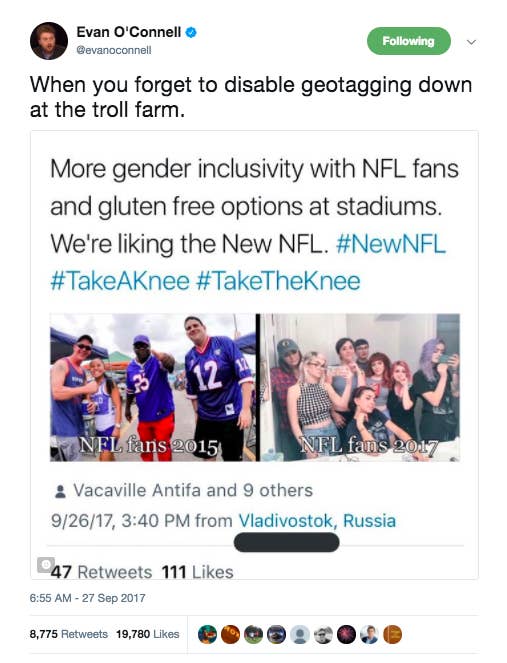
Task: Open Evan O'Connell's profile avatar
Action: tap(49, 41)
